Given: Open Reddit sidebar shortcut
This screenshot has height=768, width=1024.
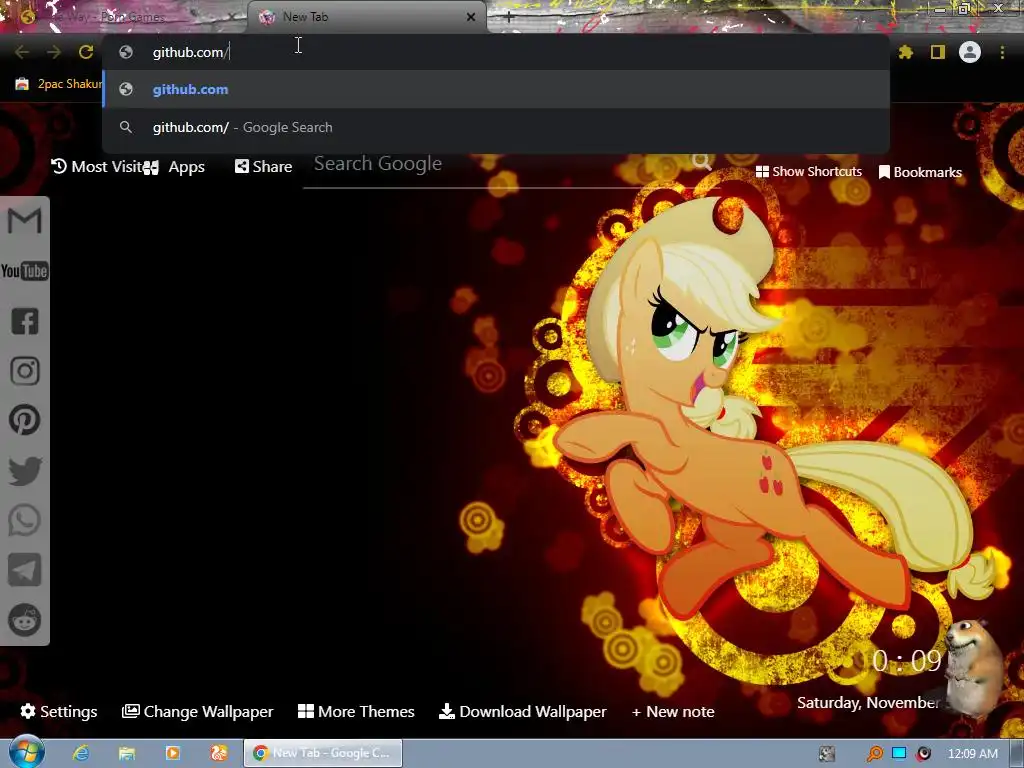Looking at the screenshot, I should [25, 620].
